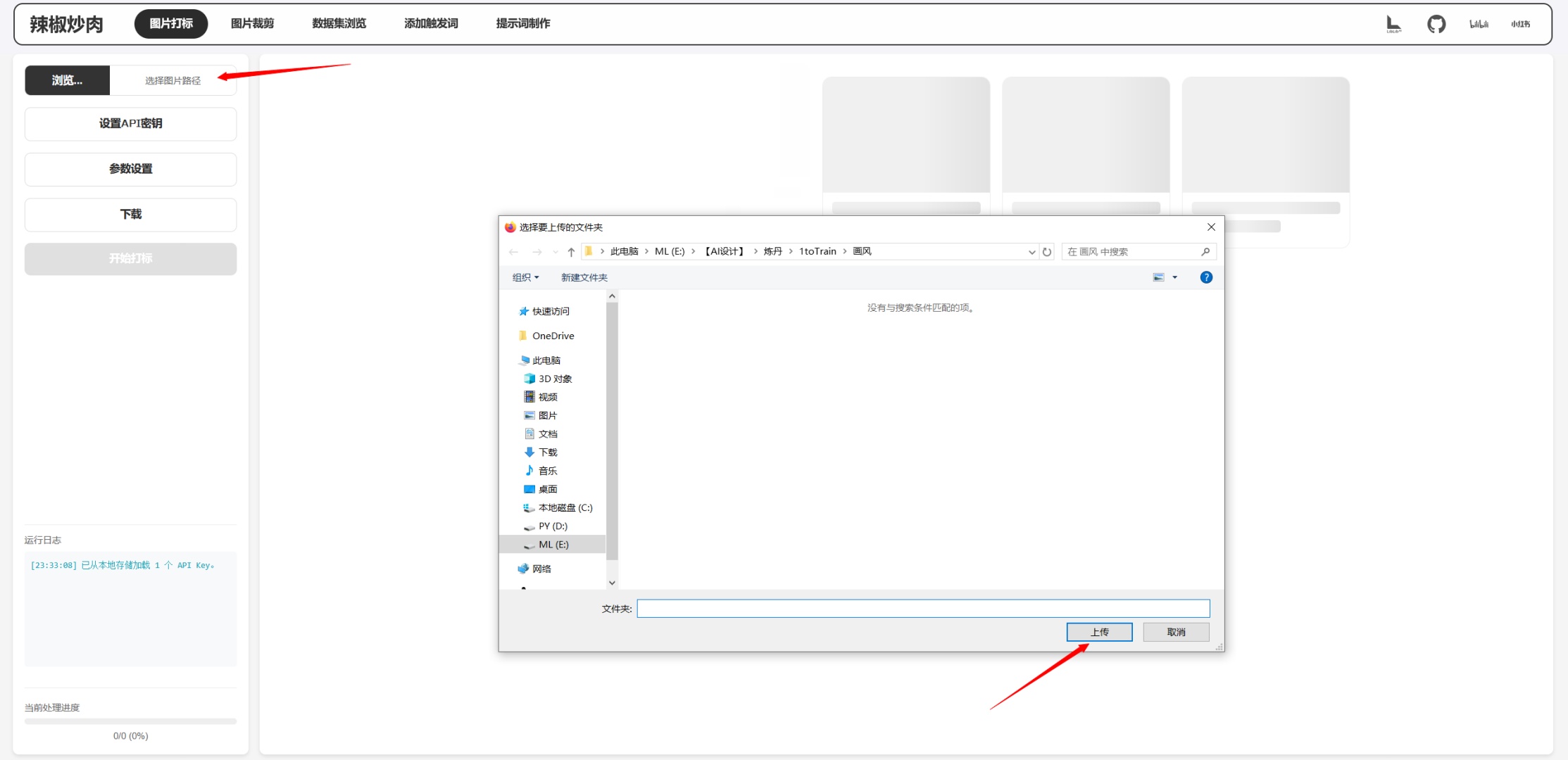Click the 设置API密钥 button

(130, 124)
